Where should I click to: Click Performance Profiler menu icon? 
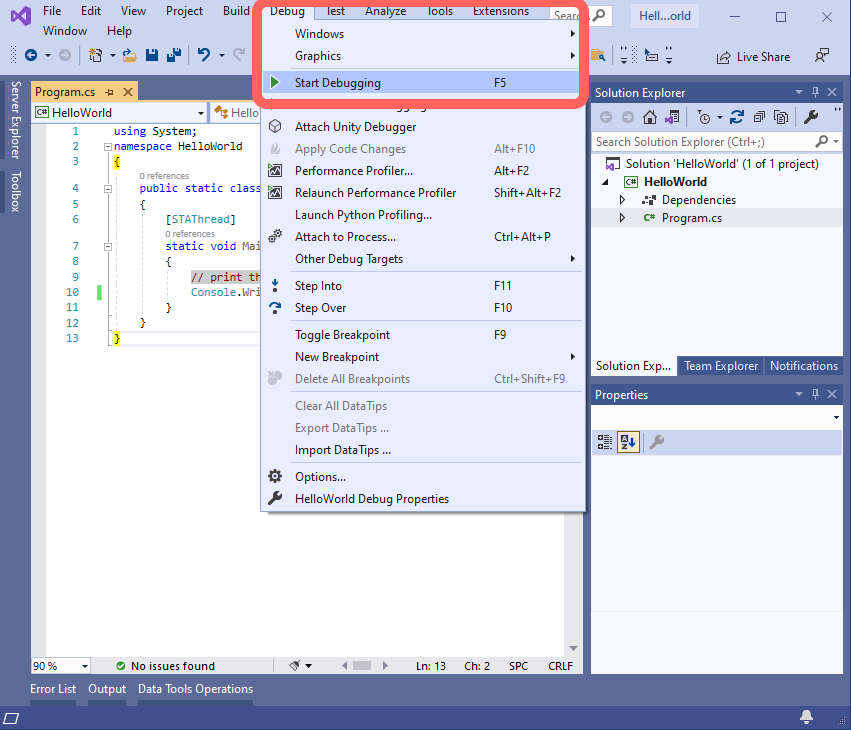[276, 170]
